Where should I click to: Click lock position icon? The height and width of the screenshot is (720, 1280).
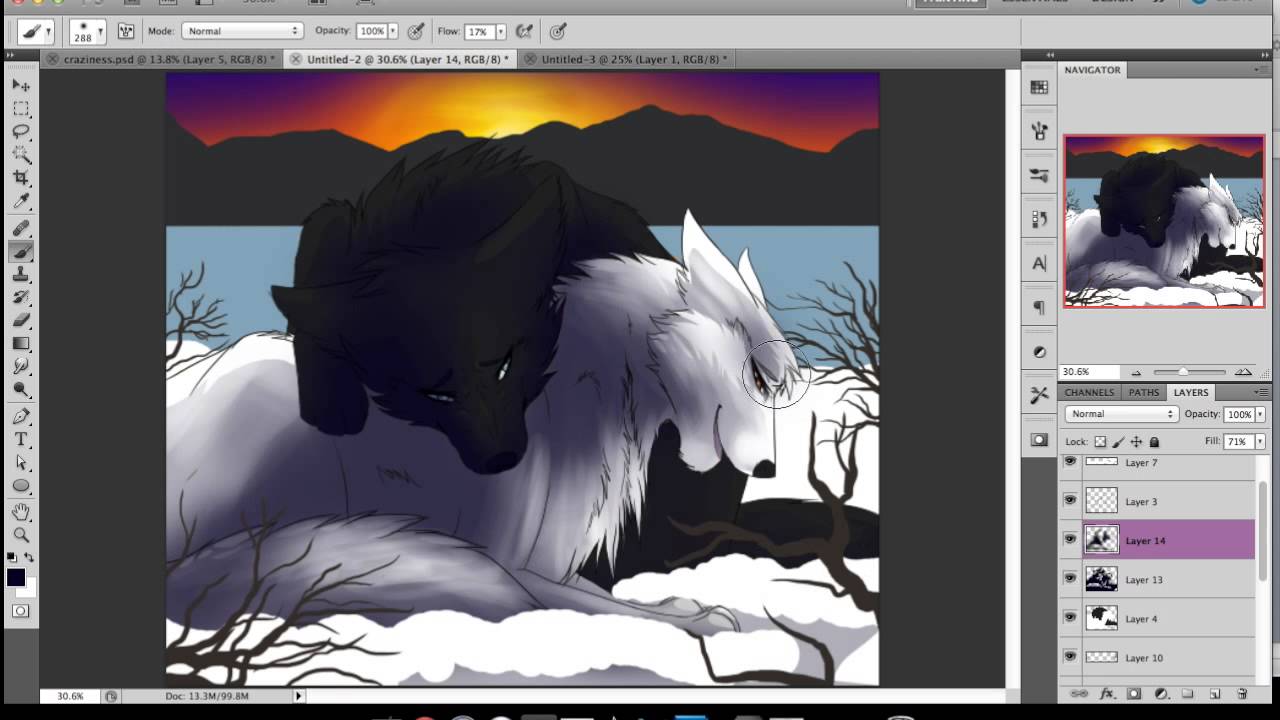coord(1136,441)
